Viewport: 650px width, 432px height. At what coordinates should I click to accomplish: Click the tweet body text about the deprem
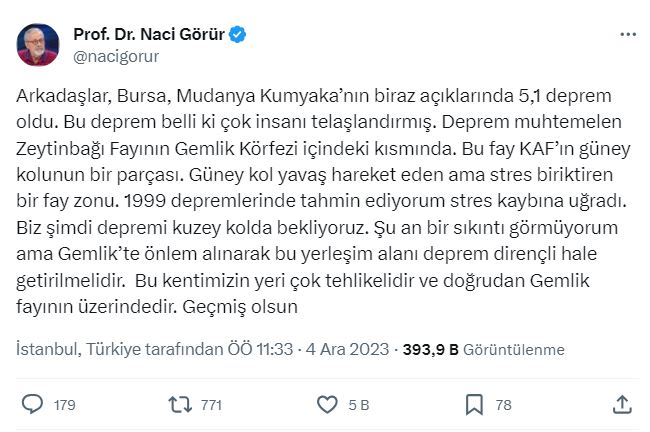[x=320, y=198]
